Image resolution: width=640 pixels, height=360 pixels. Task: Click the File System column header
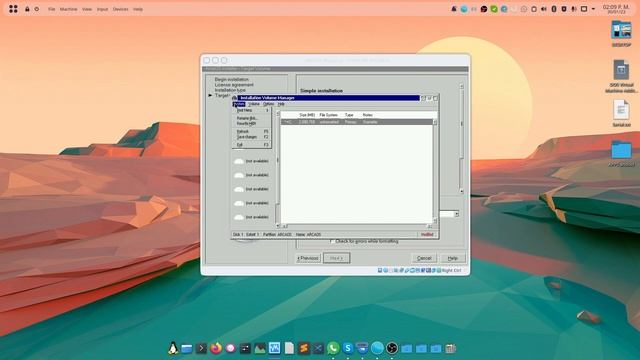(329, 115)
